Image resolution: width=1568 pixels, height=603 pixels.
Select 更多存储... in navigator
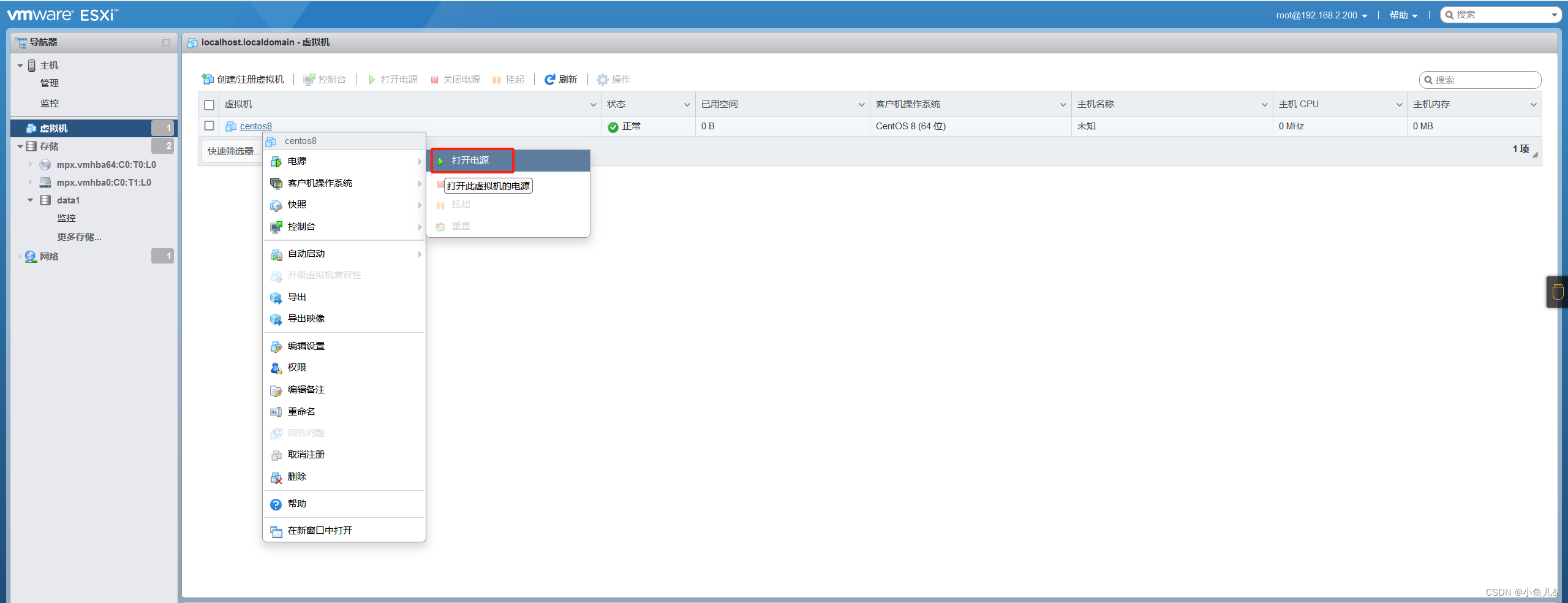point(79,237)
